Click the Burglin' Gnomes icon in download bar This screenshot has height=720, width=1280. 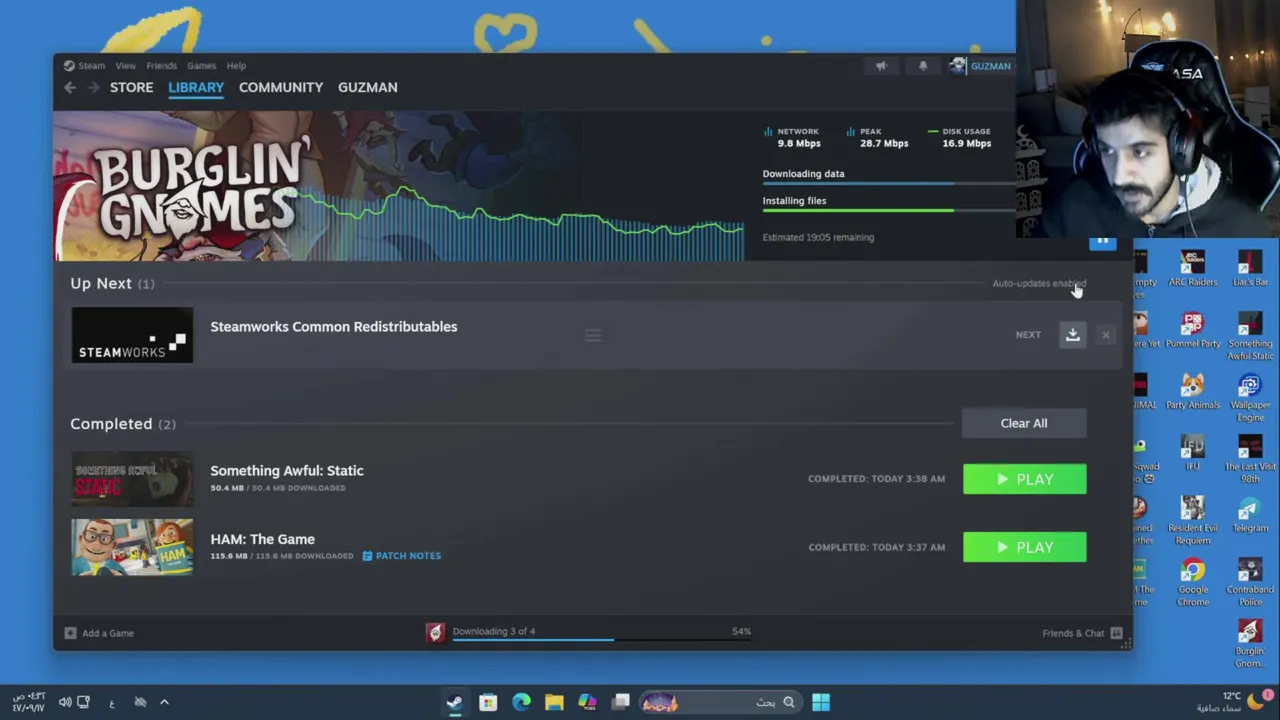coord(435,632)
